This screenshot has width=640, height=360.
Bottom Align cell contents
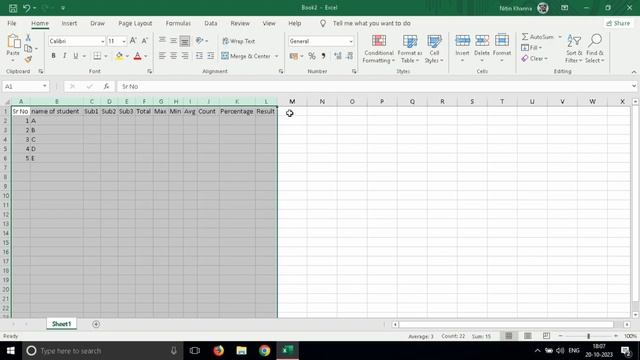tap(185, 41)
